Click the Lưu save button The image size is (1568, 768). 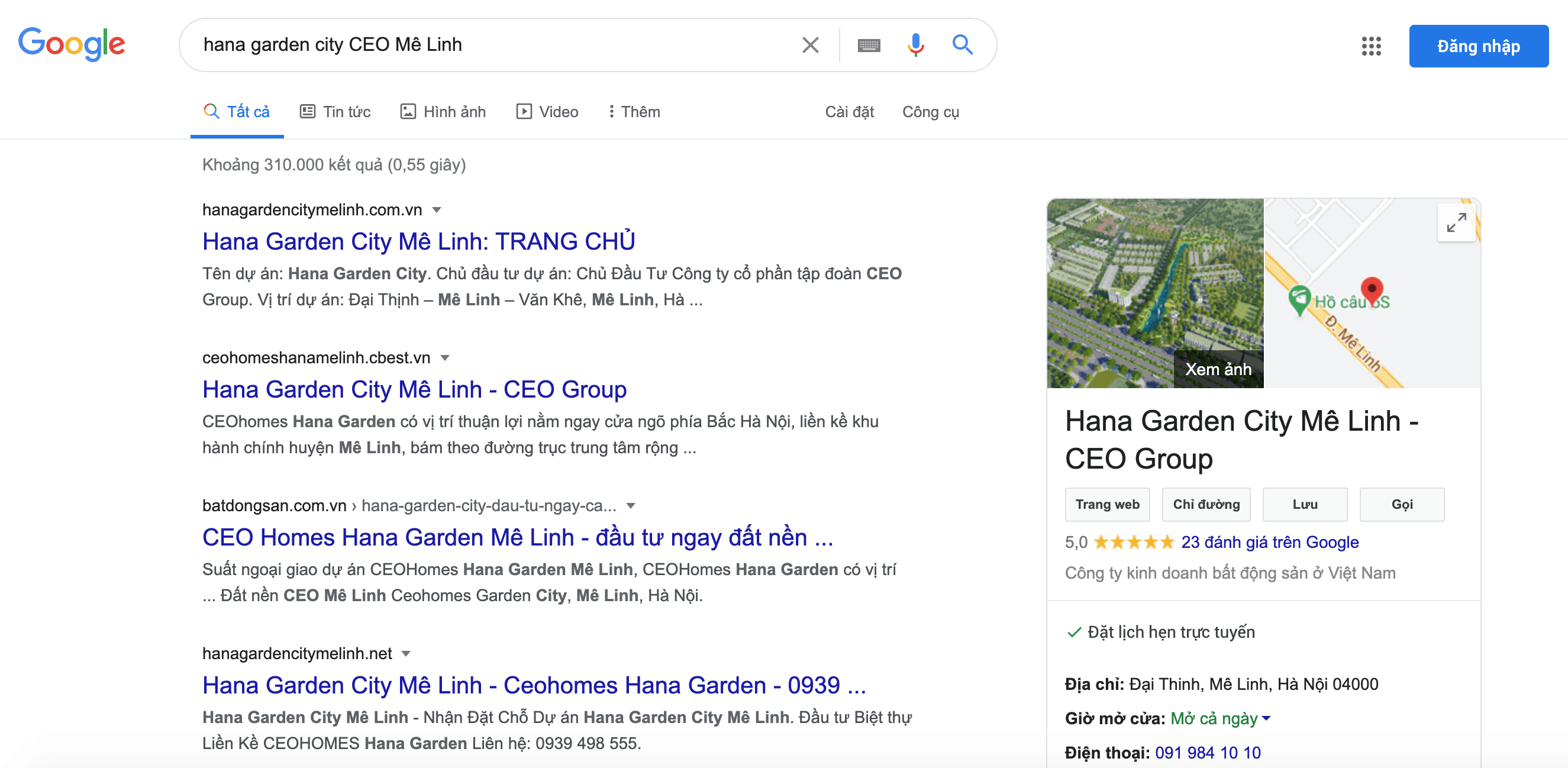tap(1305, 505)
